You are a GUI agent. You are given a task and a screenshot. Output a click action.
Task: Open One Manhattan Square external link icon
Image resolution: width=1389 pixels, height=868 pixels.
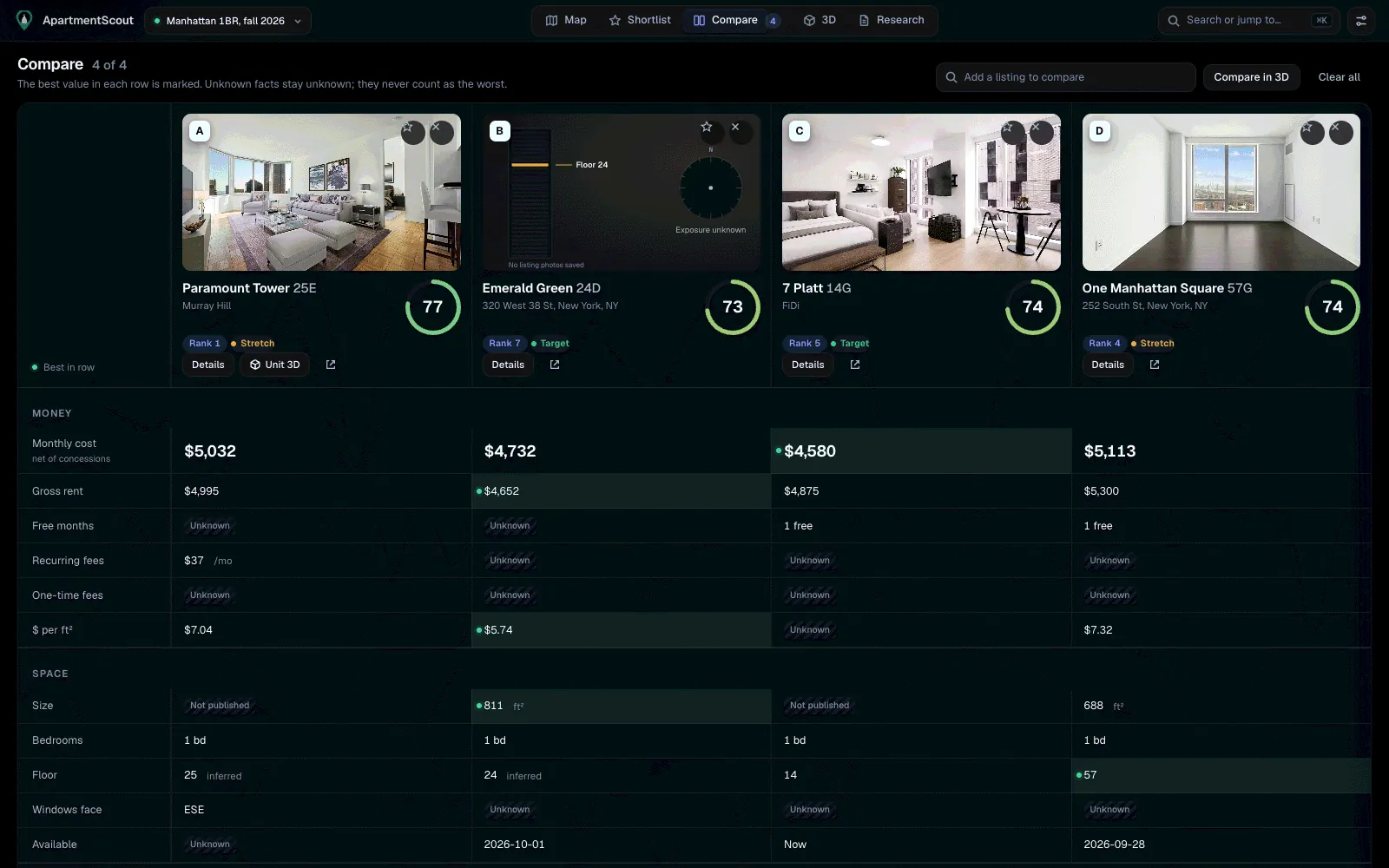(x=1155, y=365)
